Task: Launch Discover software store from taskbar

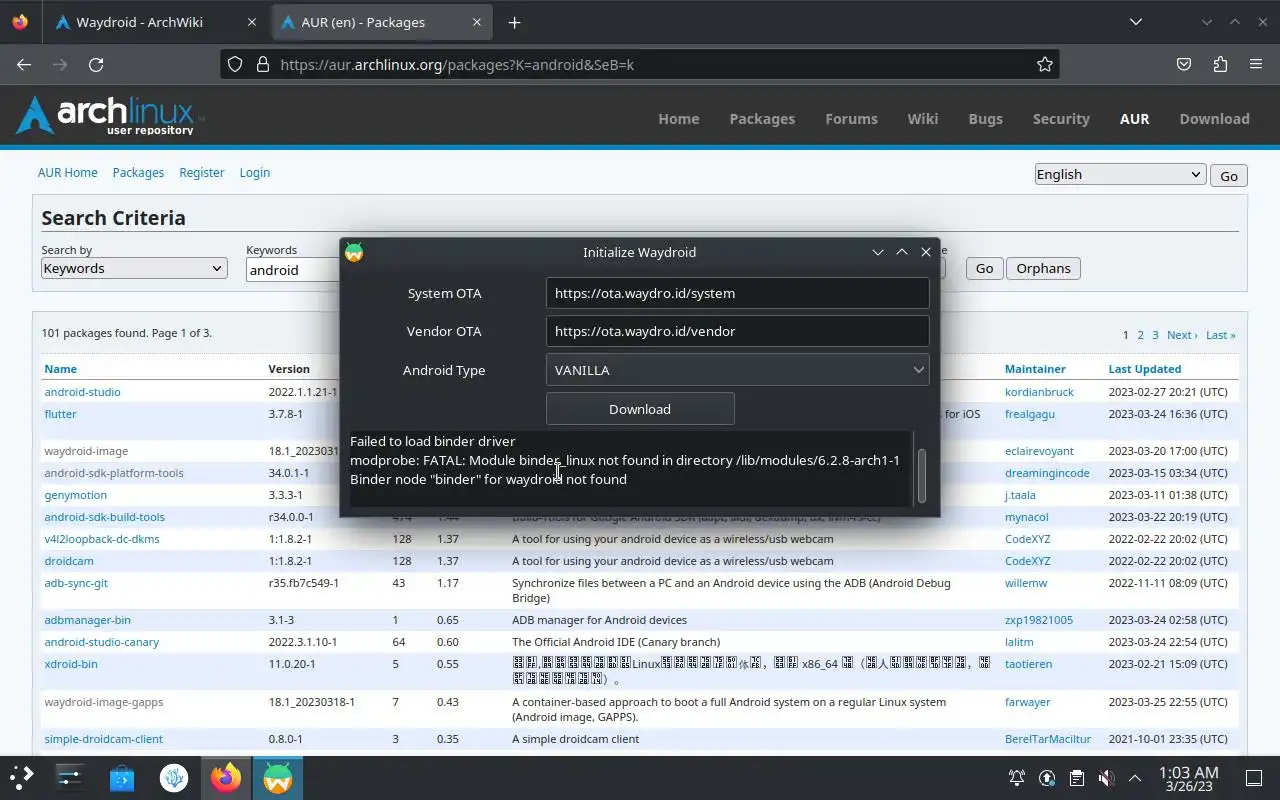Action: pyautogui.click(x=122, y=777)
